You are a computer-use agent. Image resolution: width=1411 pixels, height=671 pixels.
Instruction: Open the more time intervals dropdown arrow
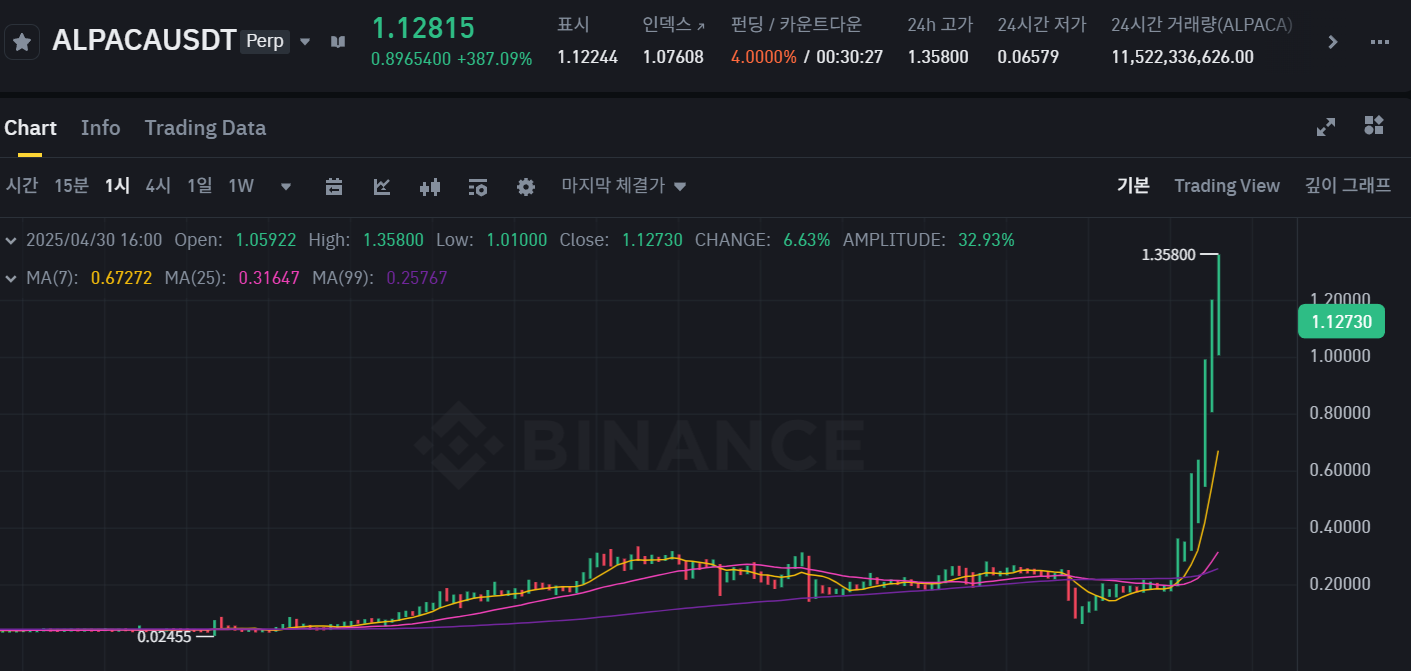286,186
